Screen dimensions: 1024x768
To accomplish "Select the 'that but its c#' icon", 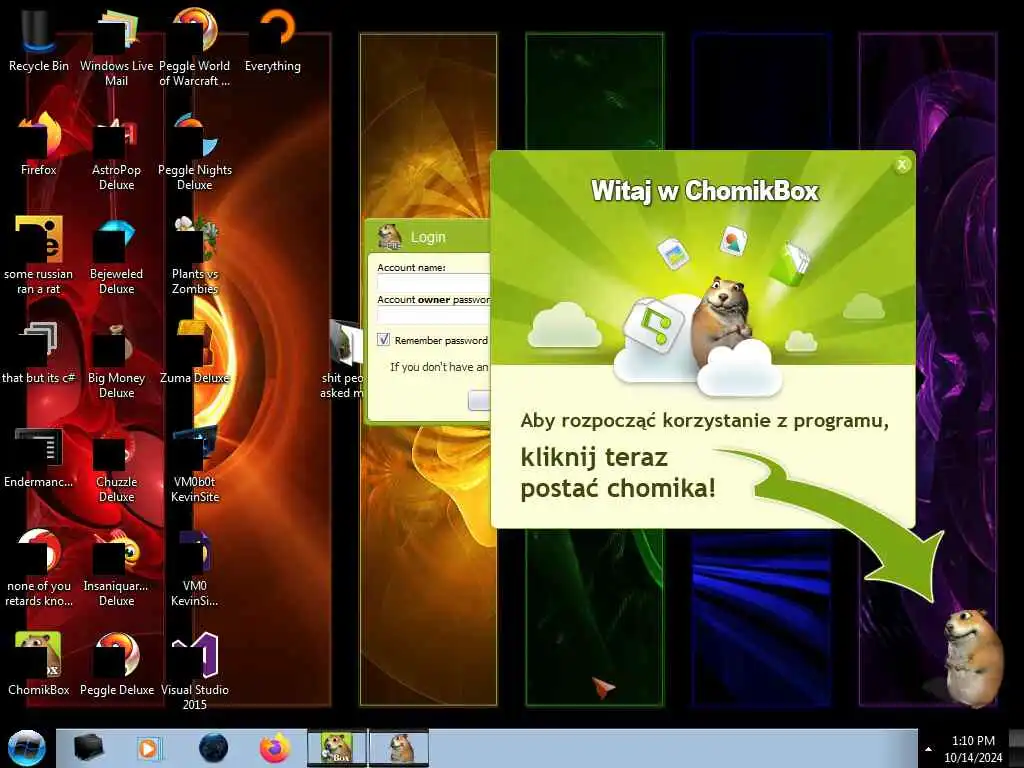I will pos(38,353).
